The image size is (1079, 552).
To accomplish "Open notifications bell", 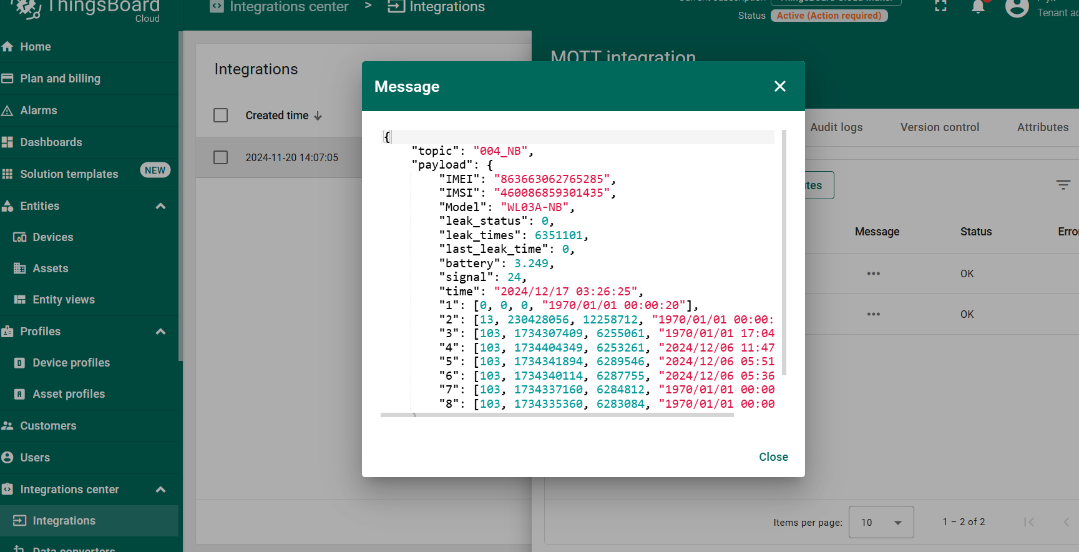I will click(x=978, y=6).
